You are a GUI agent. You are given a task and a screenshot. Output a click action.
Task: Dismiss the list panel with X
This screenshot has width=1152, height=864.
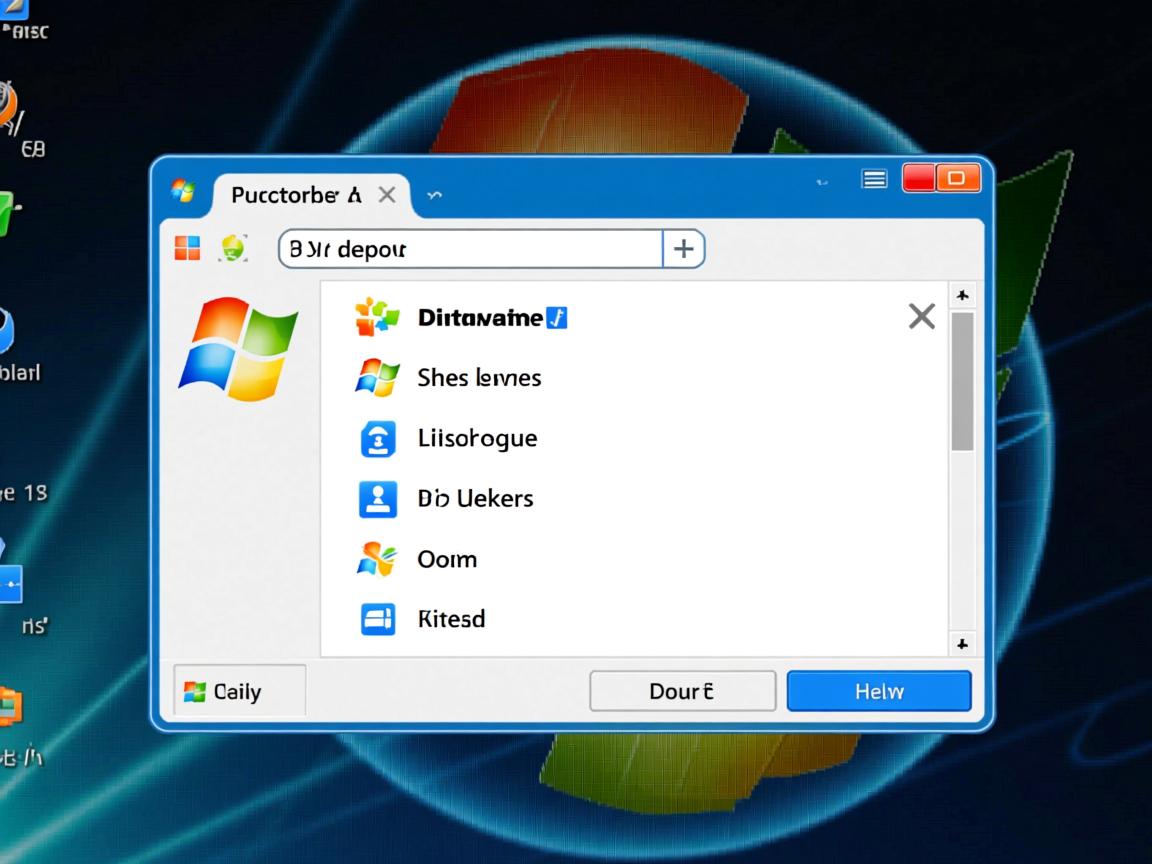(x=921, y=317)
